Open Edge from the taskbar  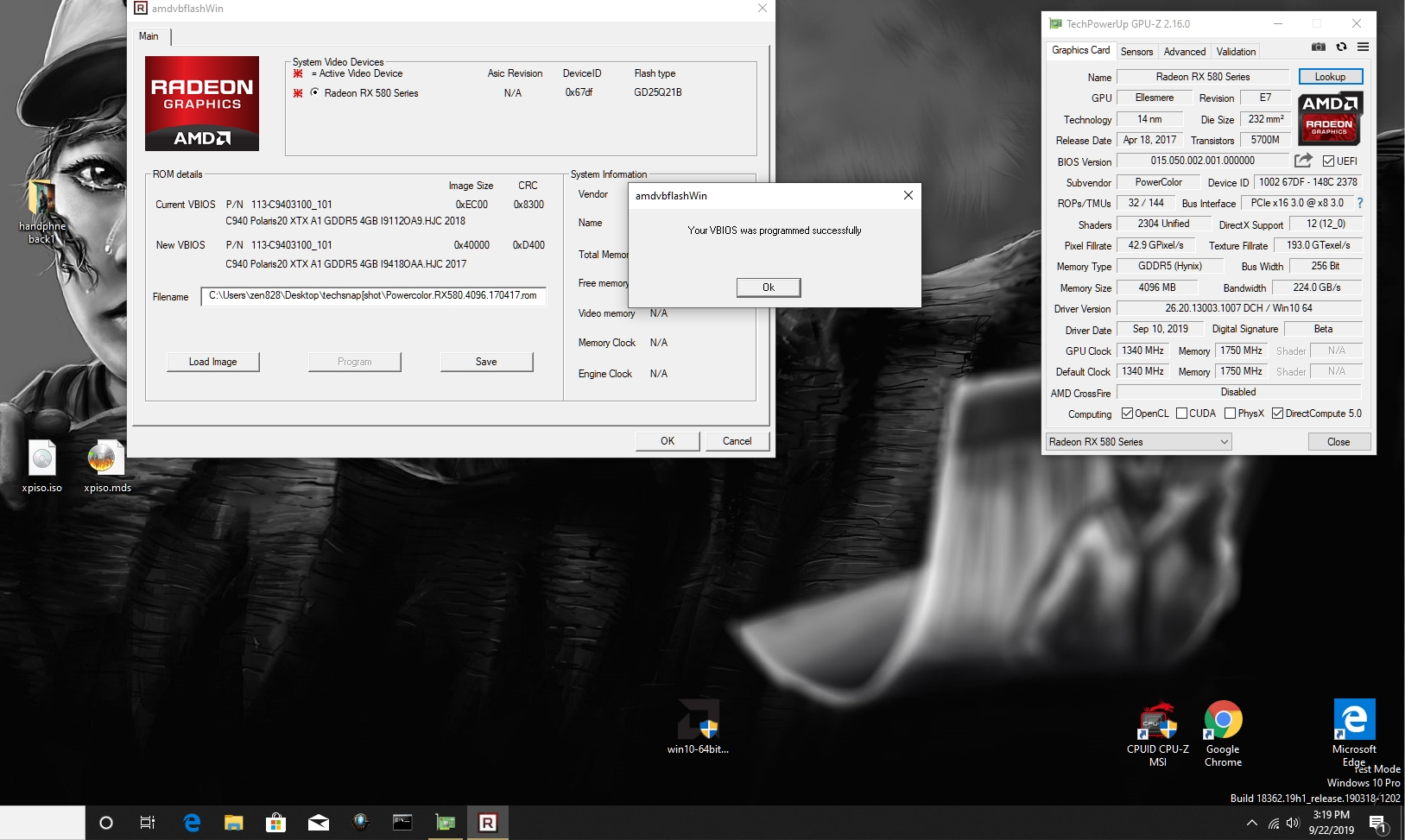(x=192, y=823)
